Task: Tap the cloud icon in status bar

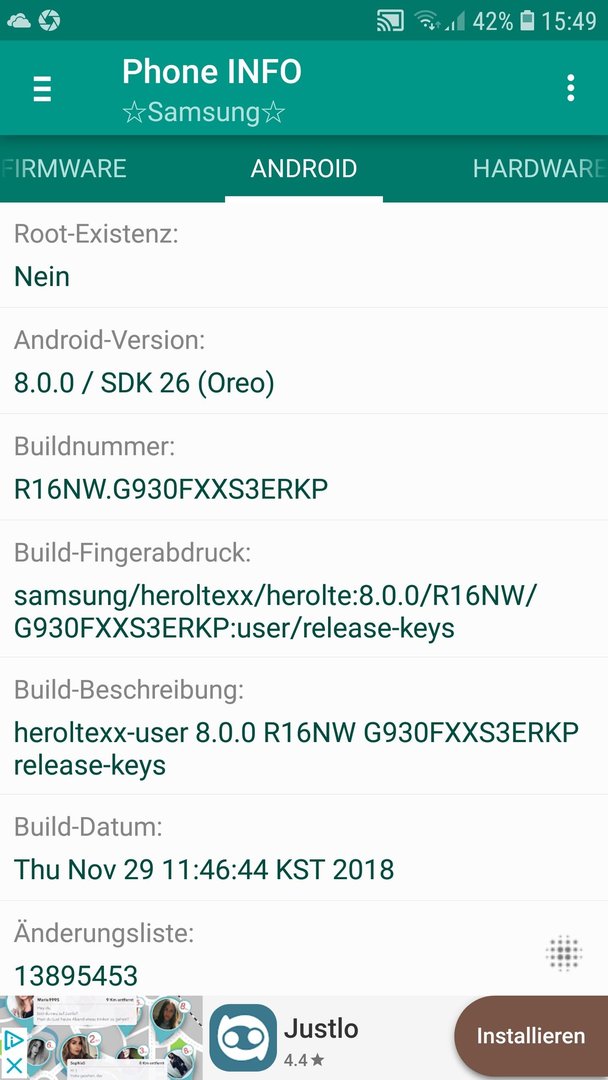Action: click(x=19, y=21)
